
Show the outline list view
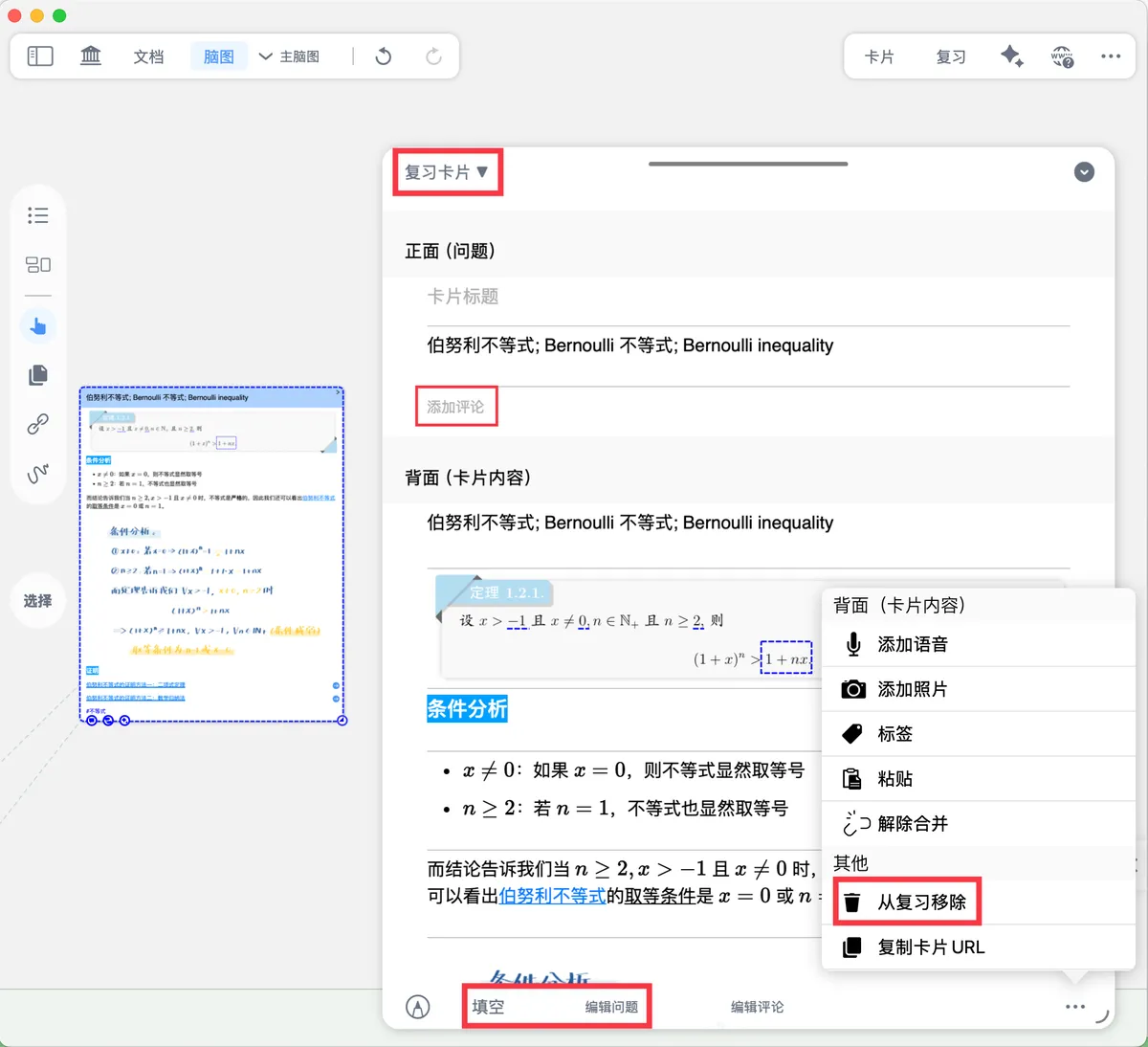[38, 215]
